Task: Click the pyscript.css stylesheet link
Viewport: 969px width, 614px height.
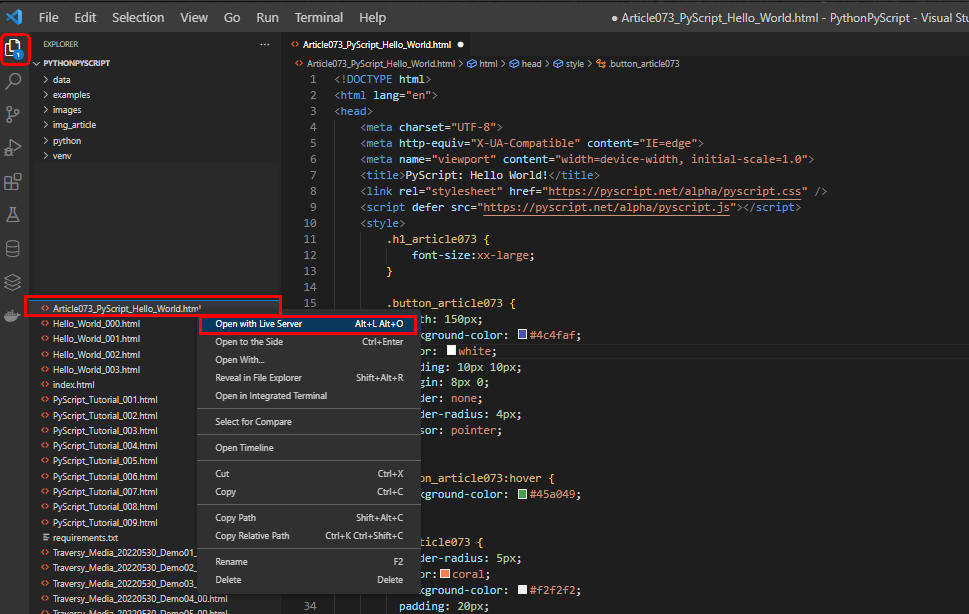Action: [x=677, y=191]
